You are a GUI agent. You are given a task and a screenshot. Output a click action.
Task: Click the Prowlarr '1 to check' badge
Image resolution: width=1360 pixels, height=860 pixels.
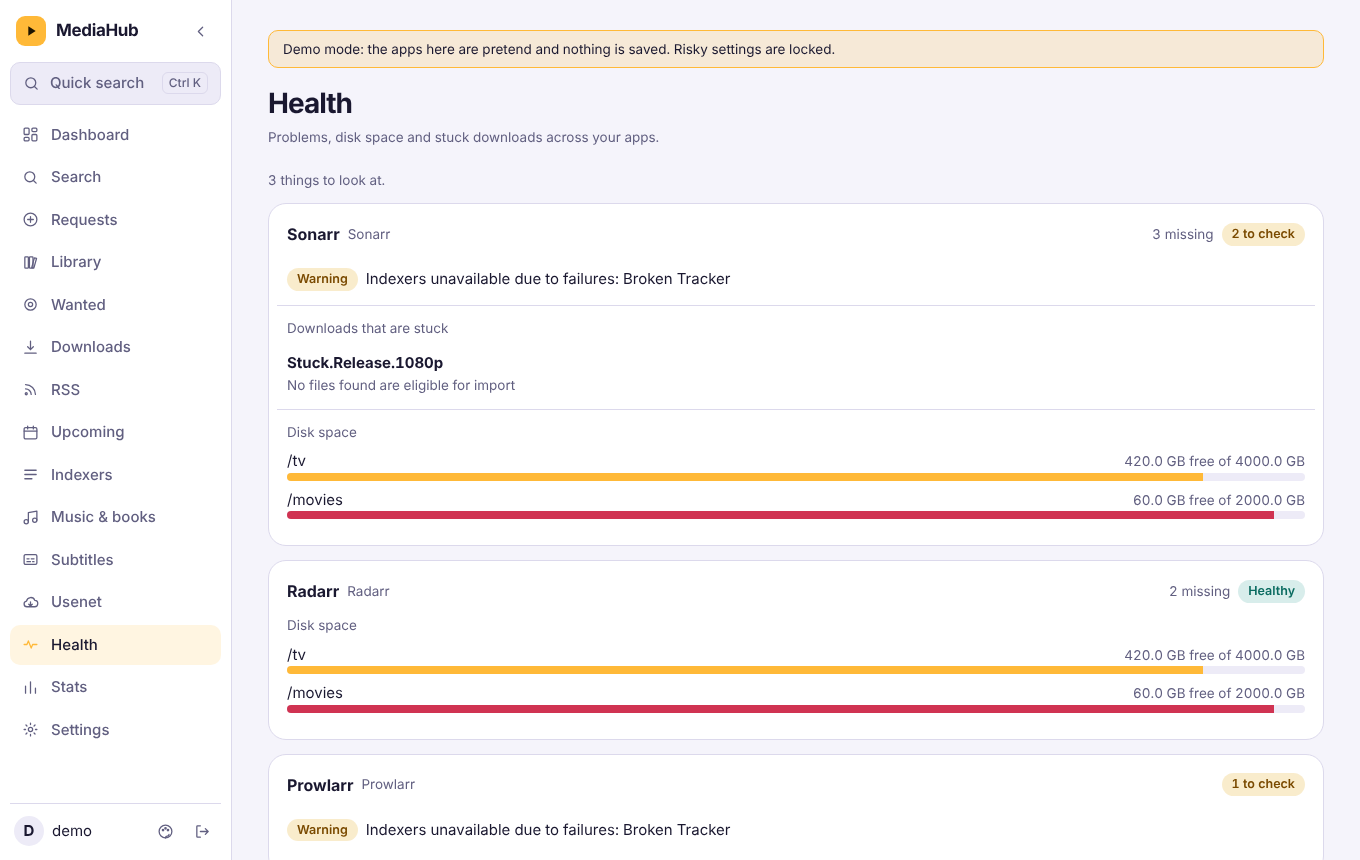tap(1263, 784)
